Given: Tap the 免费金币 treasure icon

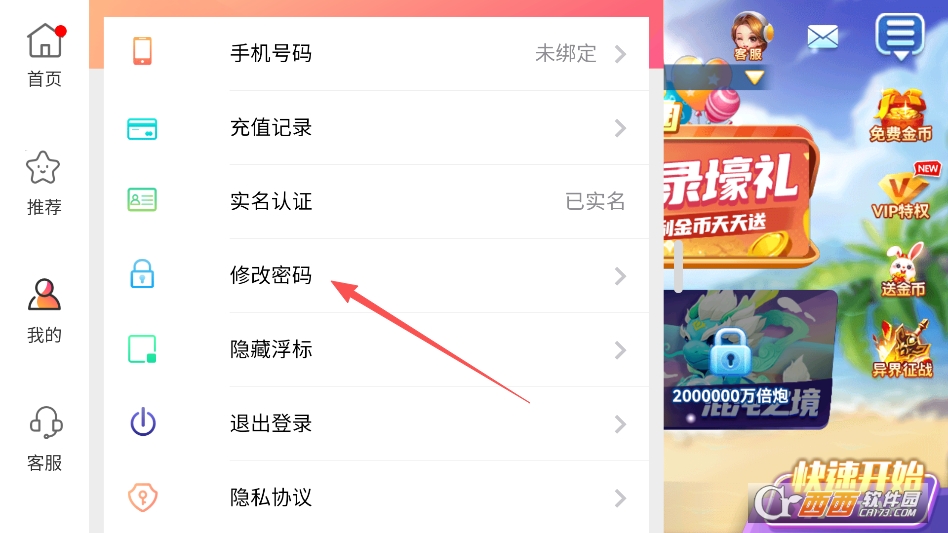Looking at the screenshot, I should (901, 115).
